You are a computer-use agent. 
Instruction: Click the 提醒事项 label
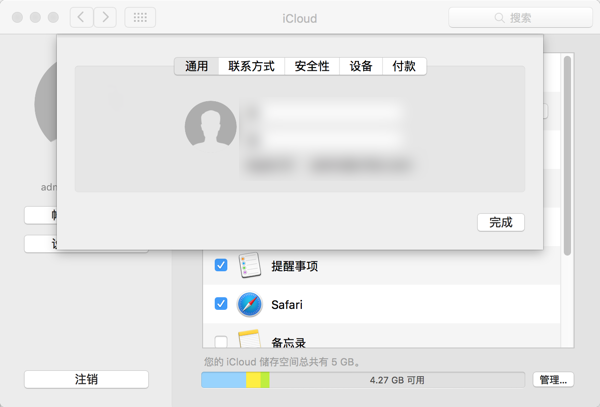[295, 266]
